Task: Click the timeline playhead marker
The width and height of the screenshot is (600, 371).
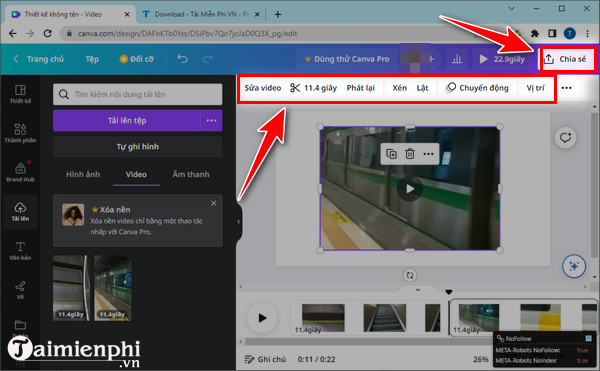Action: [449, 292]
